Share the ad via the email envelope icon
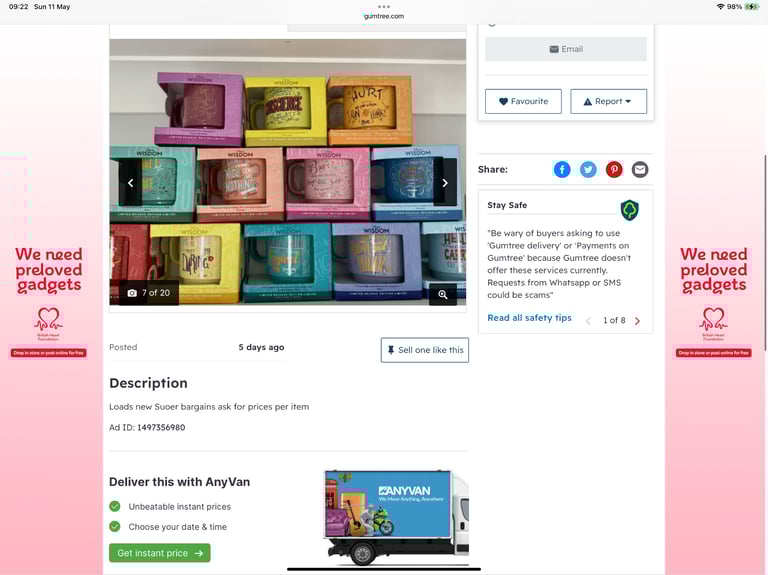 [640, 169]
